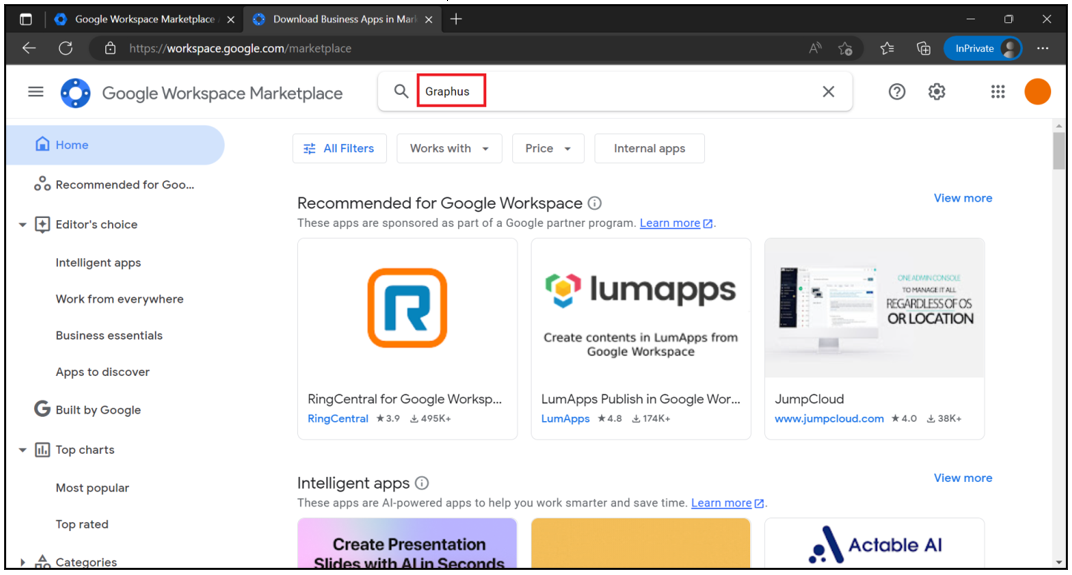Switch to Google Workspace Marketplace tab
This screenshot has width=1072, height=575.
click(x=144, y=19)
